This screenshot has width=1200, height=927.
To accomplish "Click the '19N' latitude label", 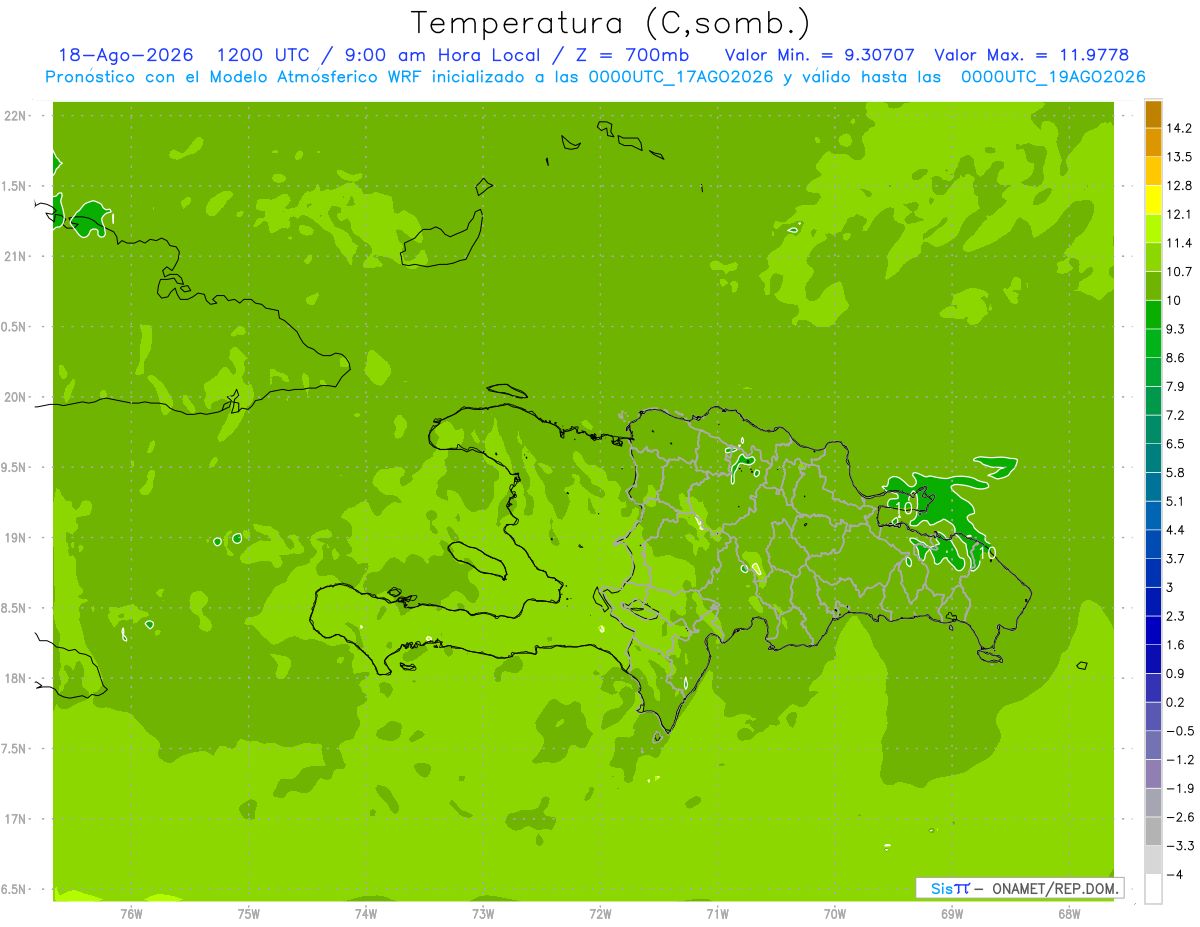I will (15, 538).
